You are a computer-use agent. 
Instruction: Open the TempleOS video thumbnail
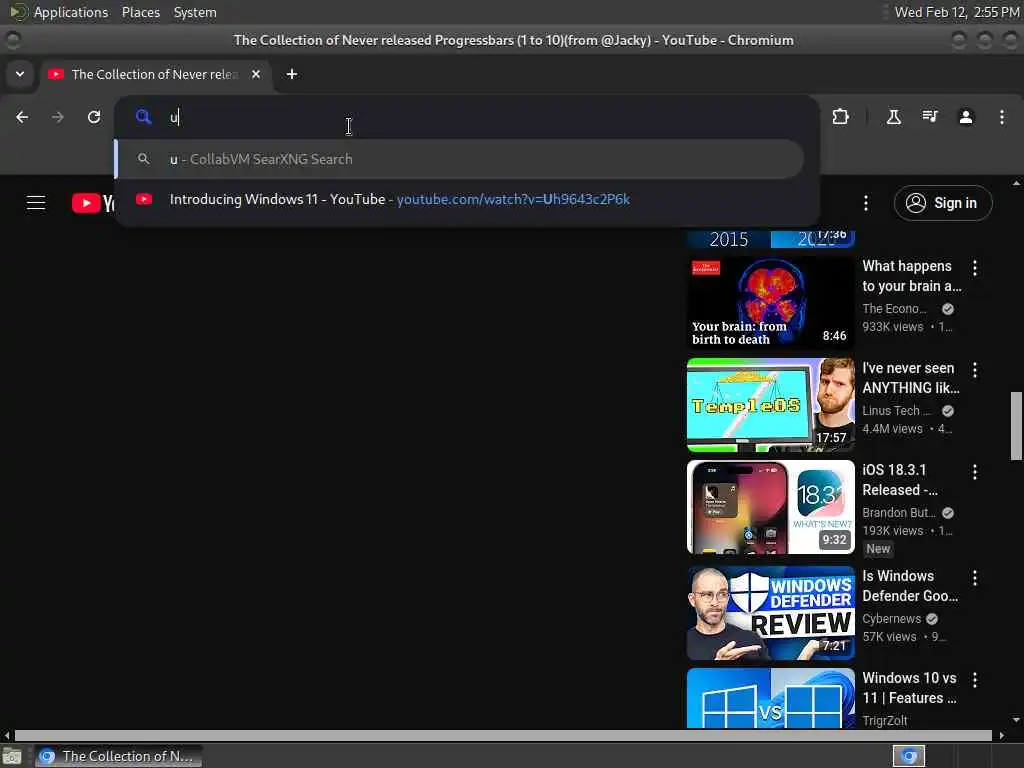coord(771,405)
